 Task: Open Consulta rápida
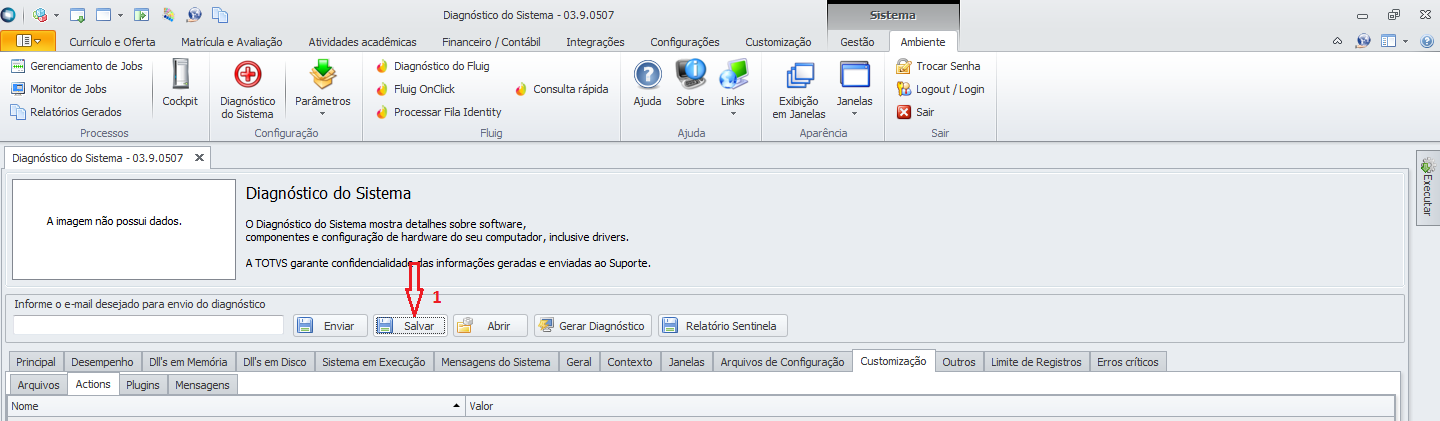(x=561, y=89)
